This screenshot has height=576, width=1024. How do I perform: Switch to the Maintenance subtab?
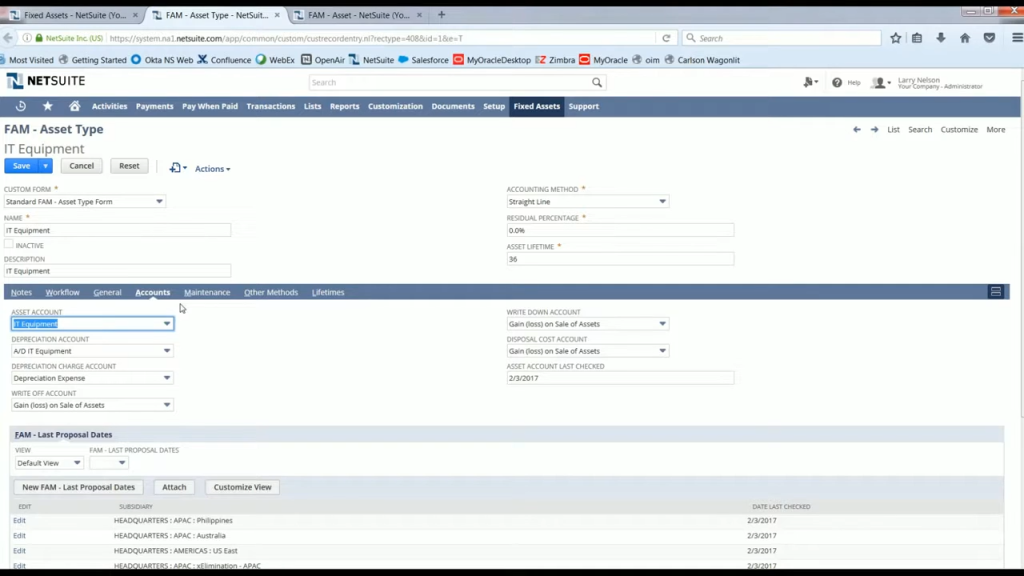click(206, 292)
